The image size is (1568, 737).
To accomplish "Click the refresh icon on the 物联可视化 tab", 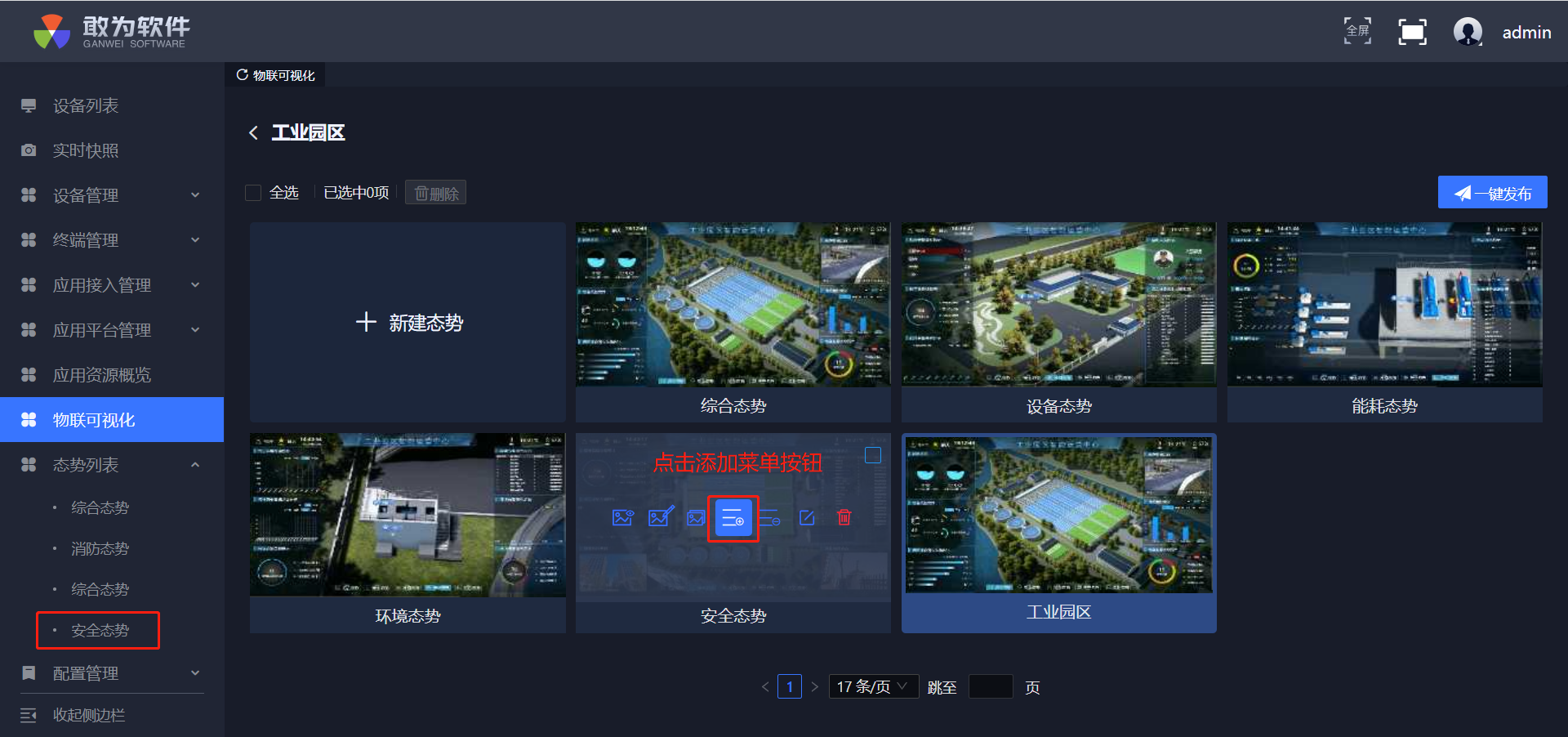I will click(242, 74).
